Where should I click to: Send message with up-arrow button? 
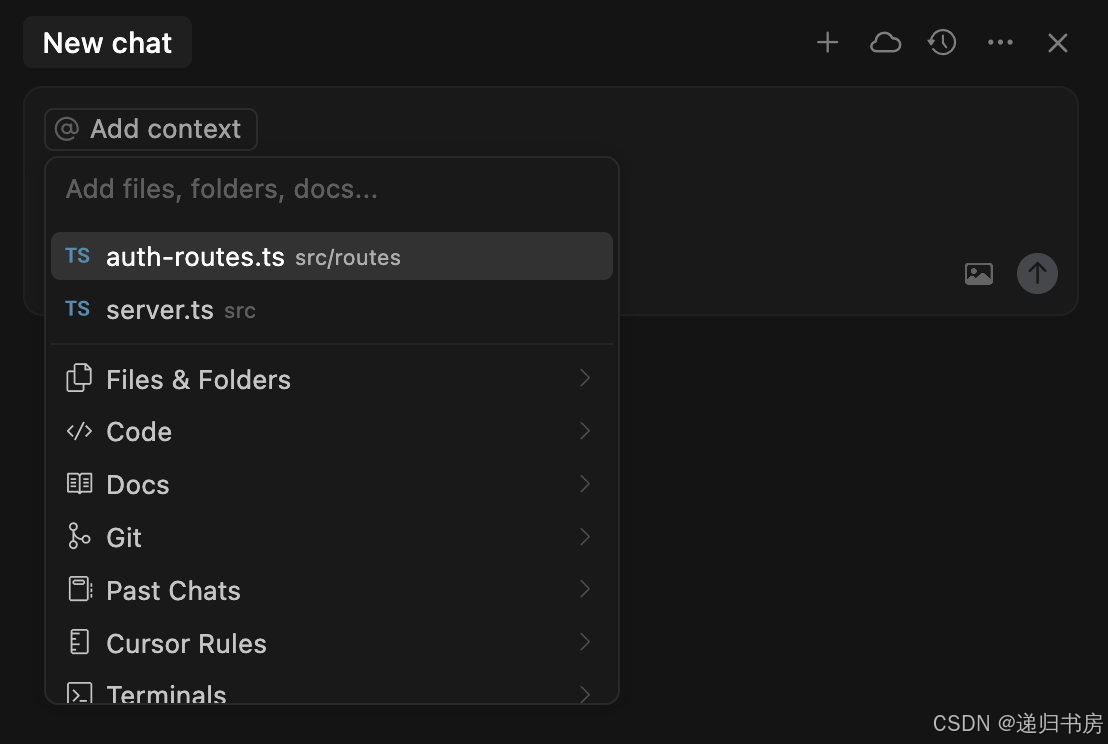point(1037,273)
